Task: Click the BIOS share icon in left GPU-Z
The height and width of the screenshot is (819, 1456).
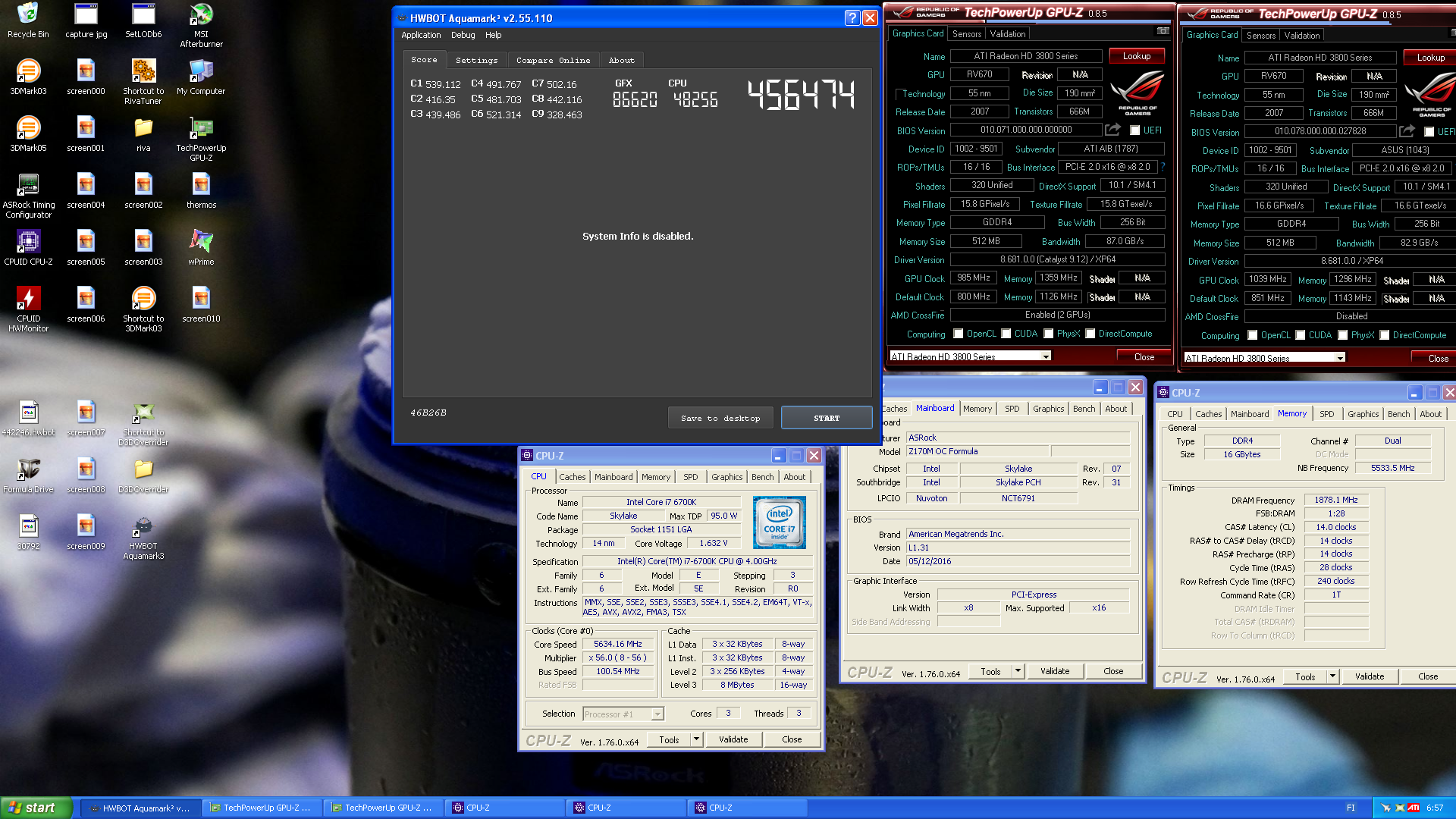Action: point(1112,130)
